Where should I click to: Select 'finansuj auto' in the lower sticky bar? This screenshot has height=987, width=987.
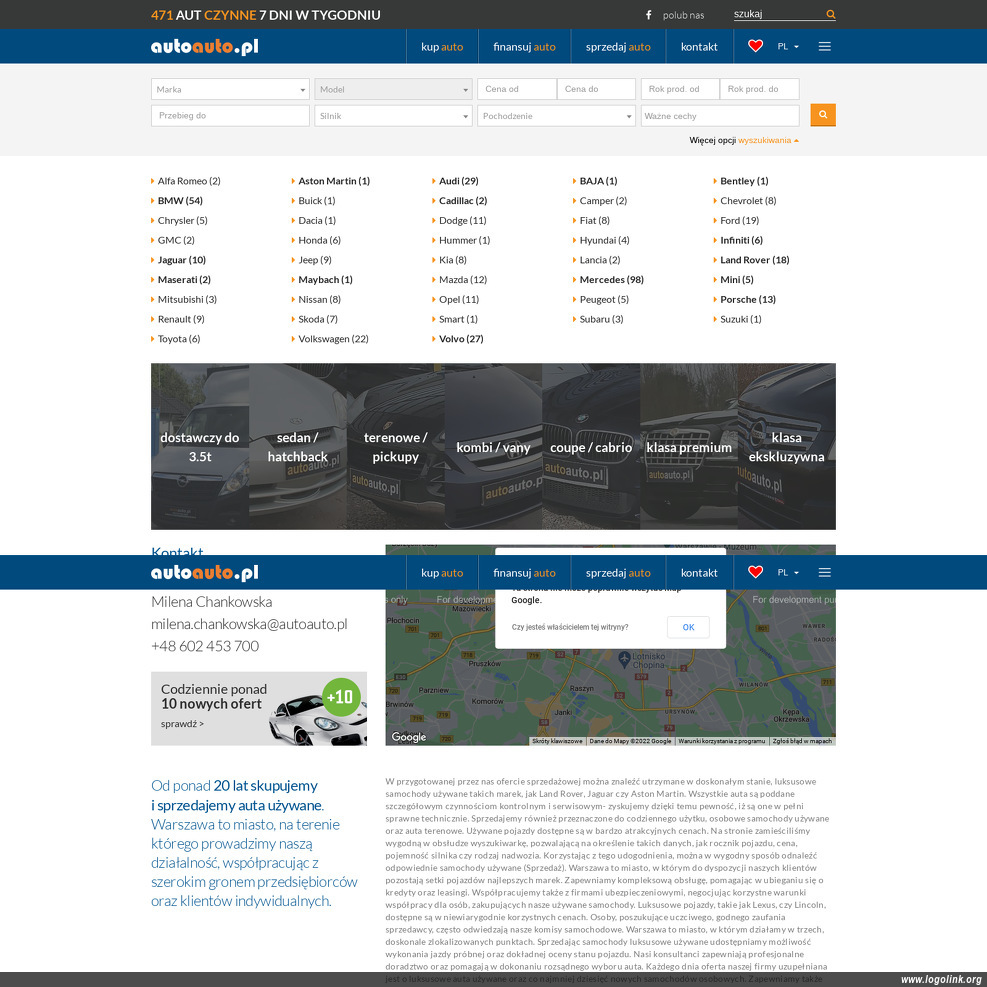(x=524, y=573)
